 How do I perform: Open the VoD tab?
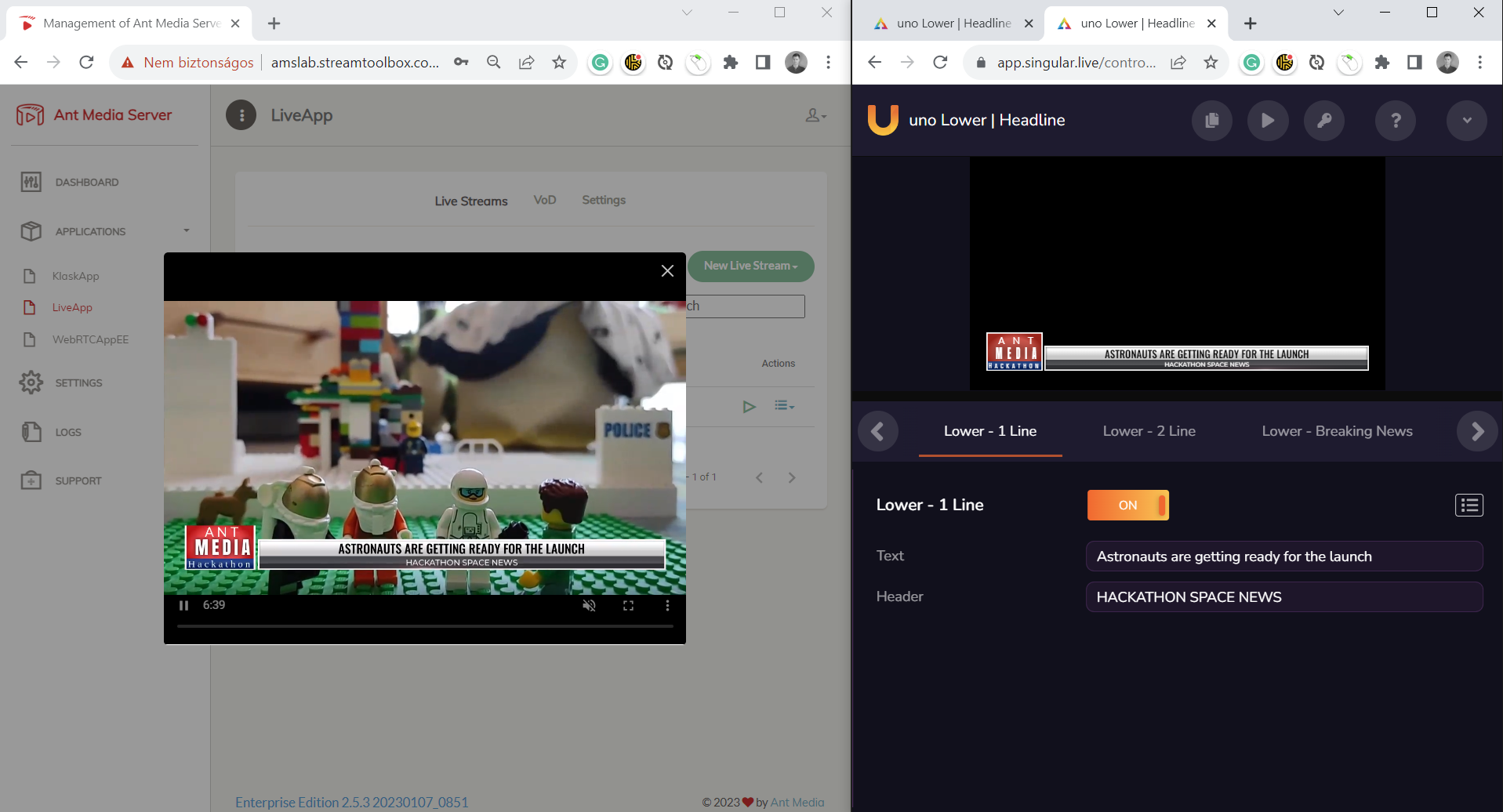tap(544, 201)
